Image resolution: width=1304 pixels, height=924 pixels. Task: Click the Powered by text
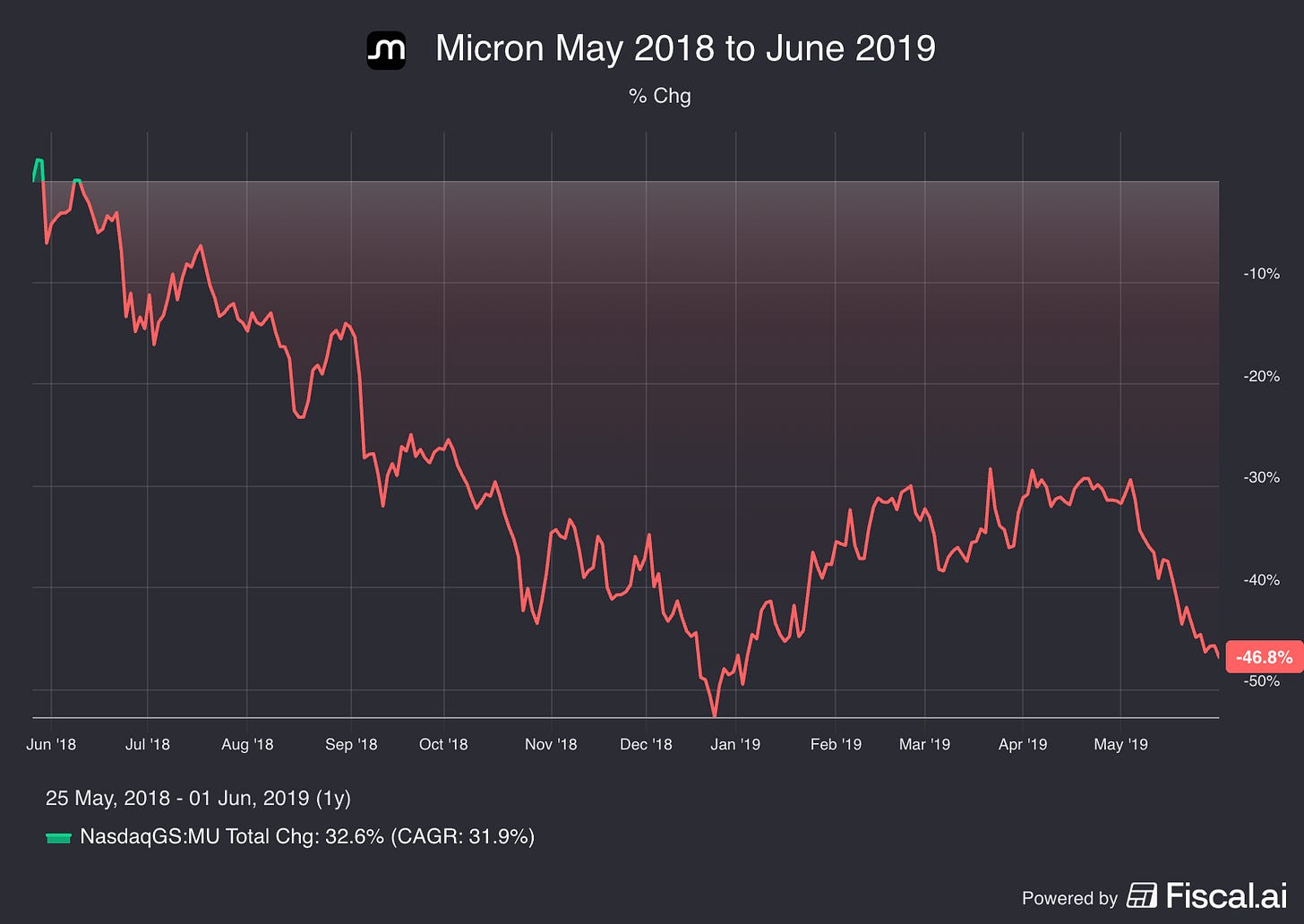1069,898
